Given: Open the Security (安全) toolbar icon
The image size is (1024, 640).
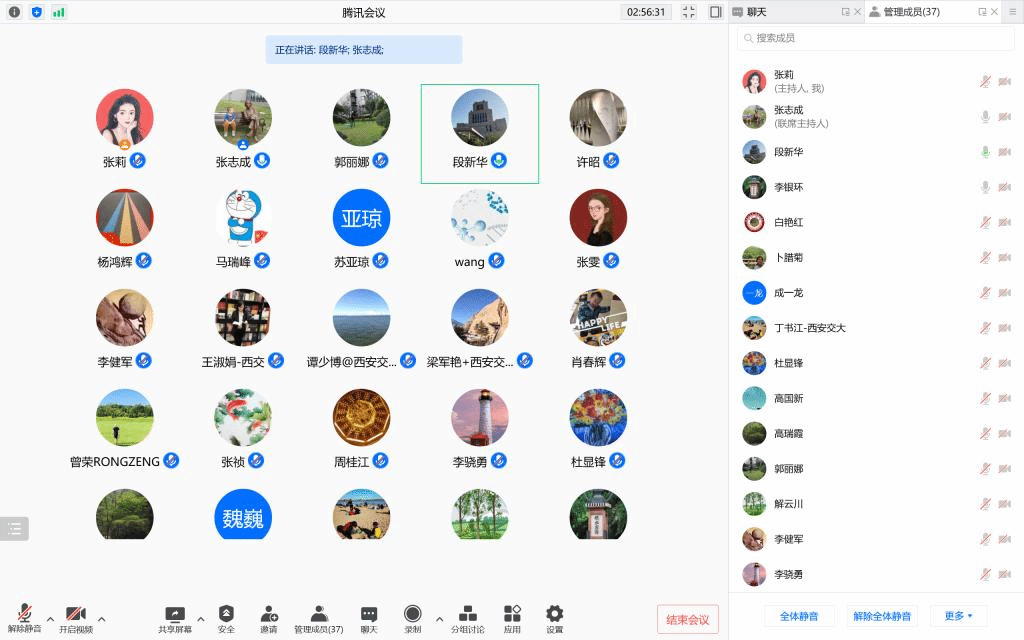Looking at the screenshot, I should [x=226, y=615].
